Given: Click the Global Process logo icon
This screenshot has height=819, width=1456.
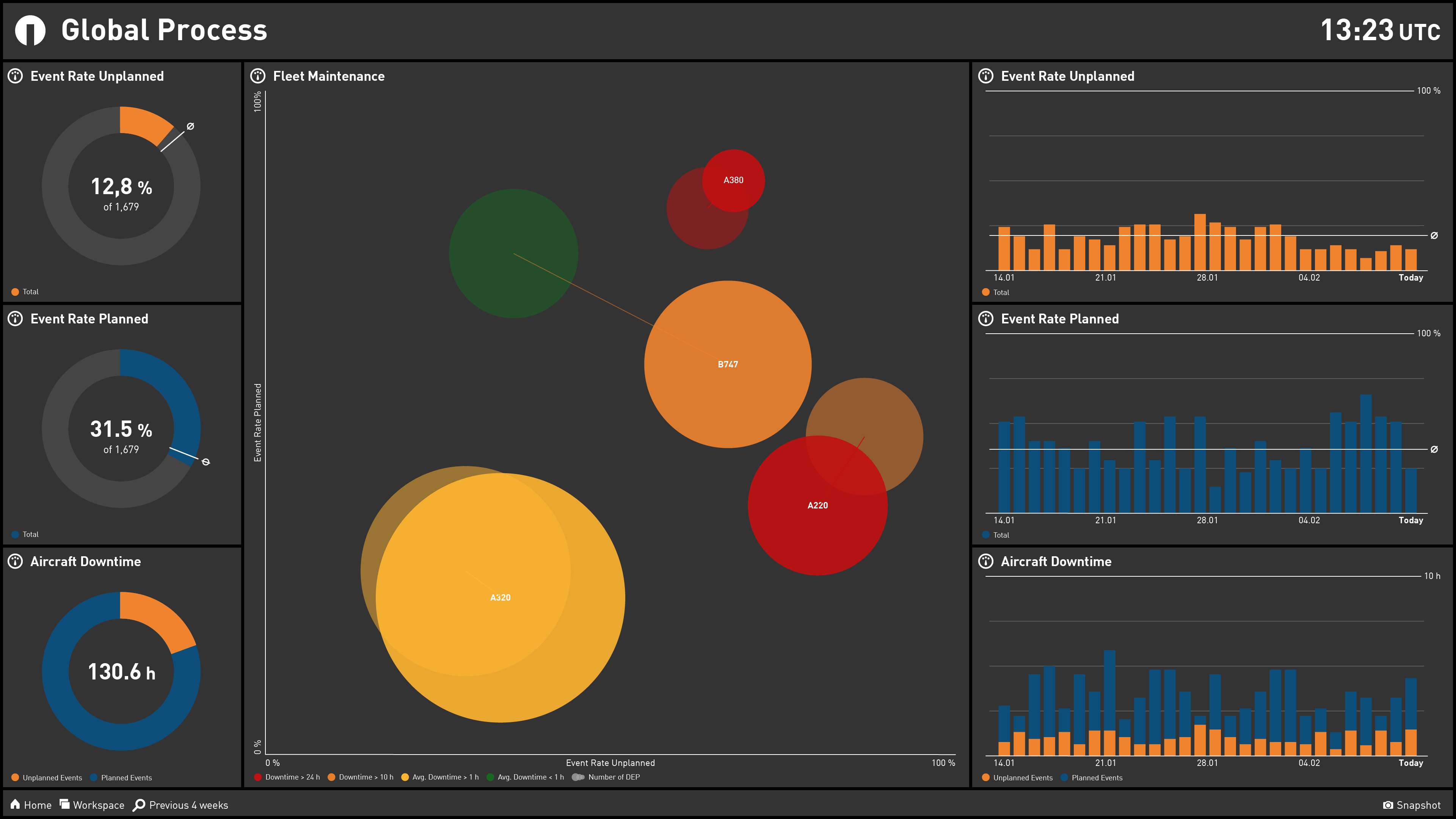Looking at the screenshot, I should coord(30,30).
